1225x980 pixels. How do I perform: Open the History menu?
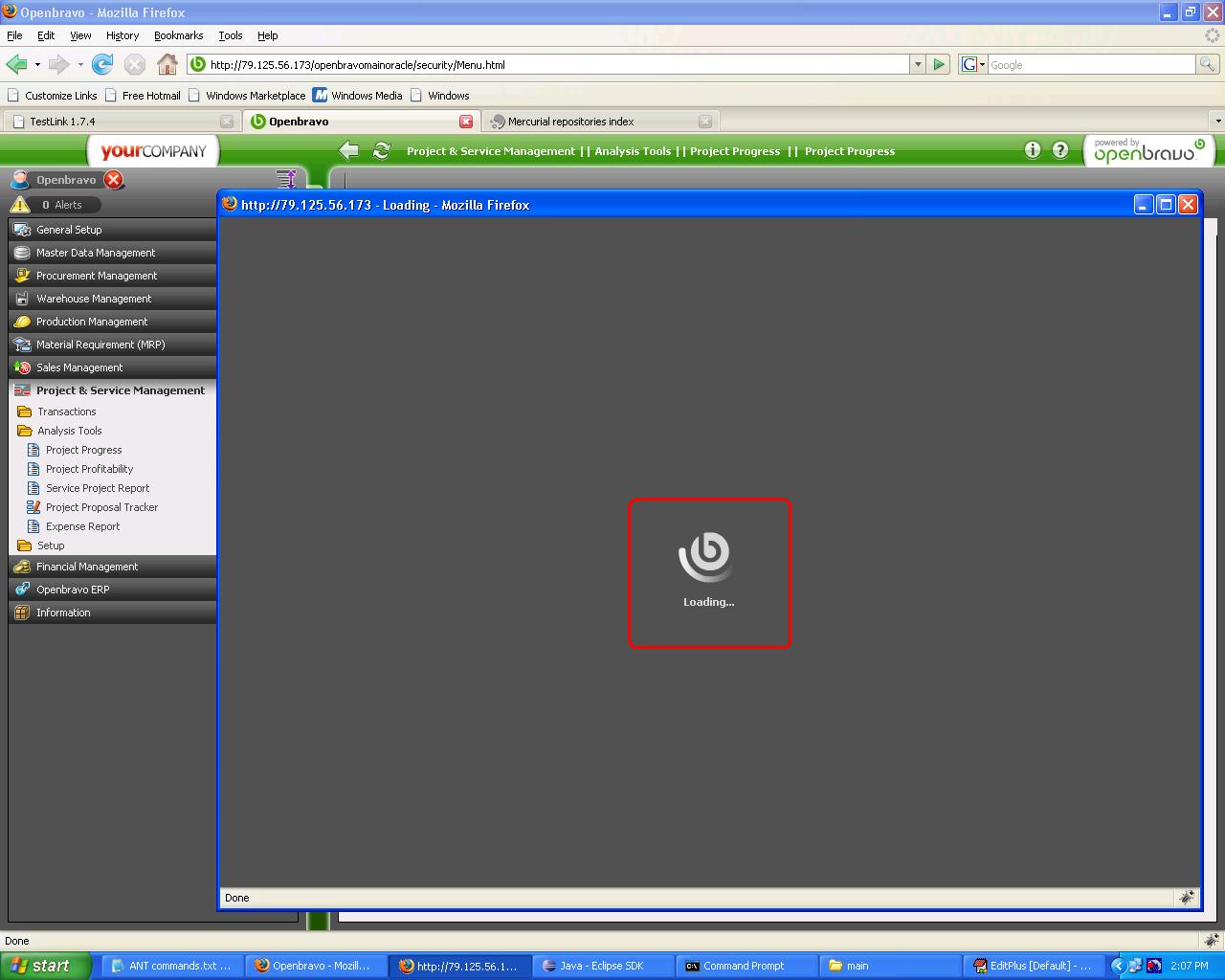(122, 35)
